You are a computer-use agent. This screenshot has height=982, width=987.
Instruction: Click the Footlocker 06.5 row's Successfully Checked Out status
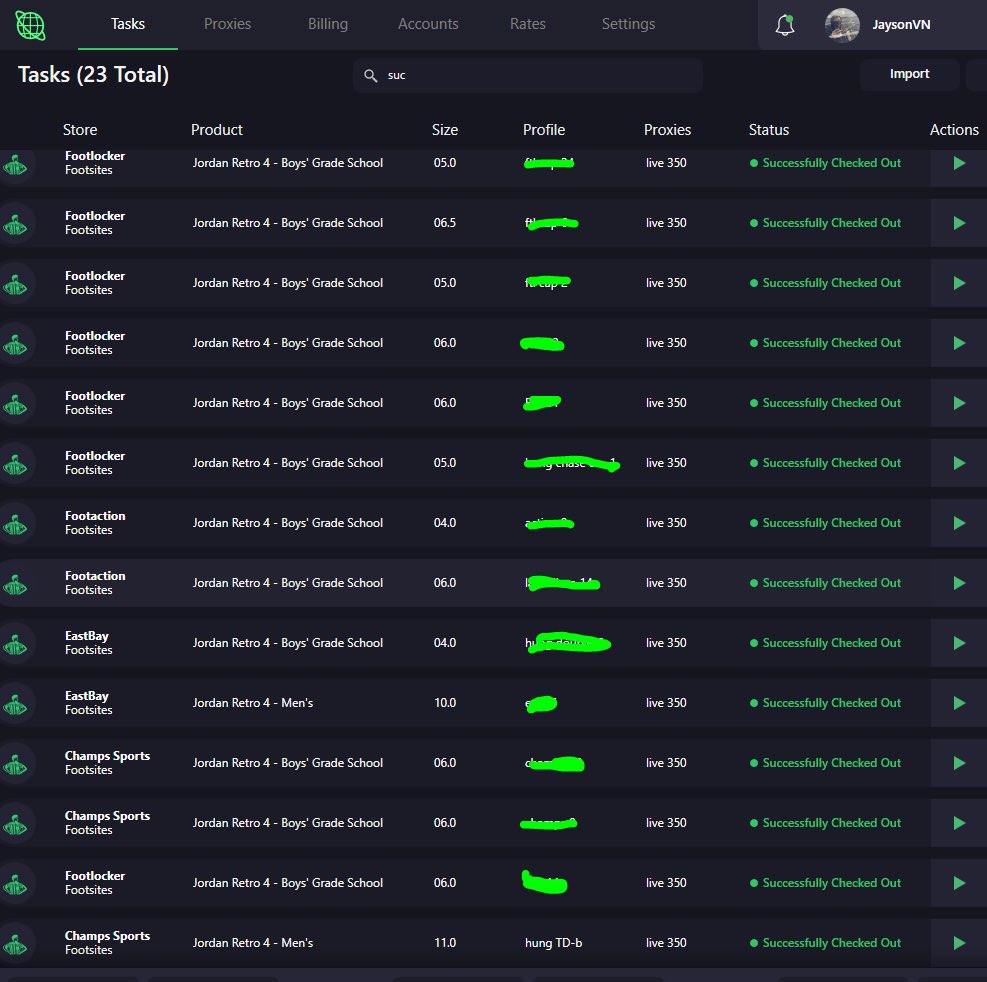825,223
